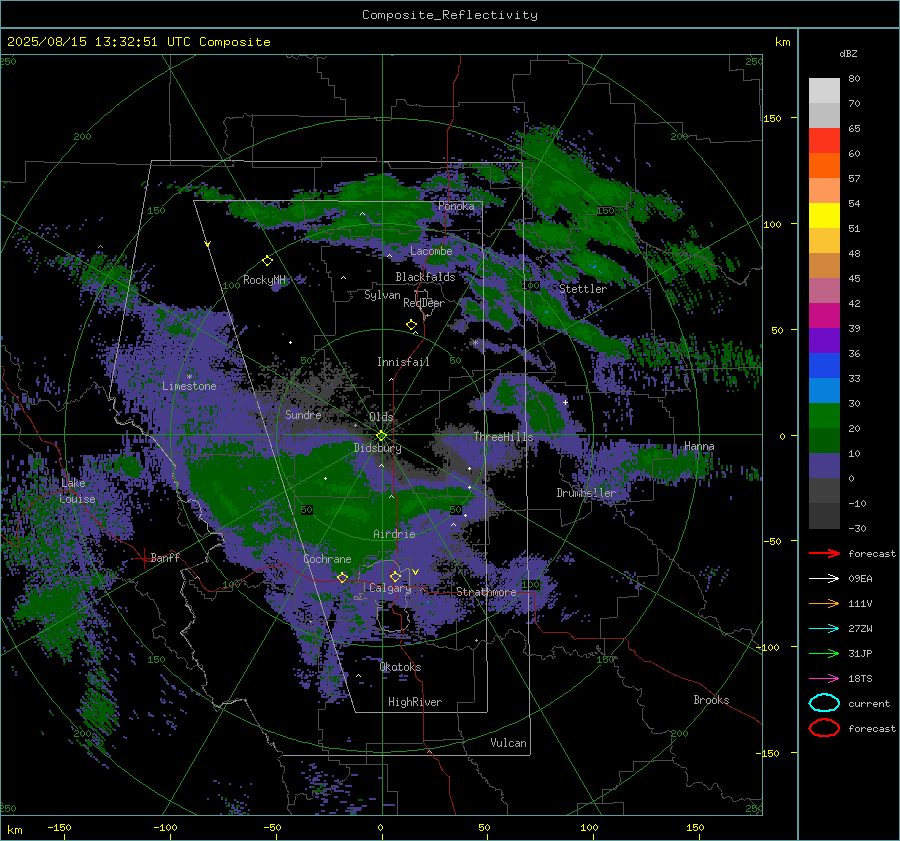This screenshot has width=900, height=841.
Task: Click the Brooks town label
Action: 711,700
